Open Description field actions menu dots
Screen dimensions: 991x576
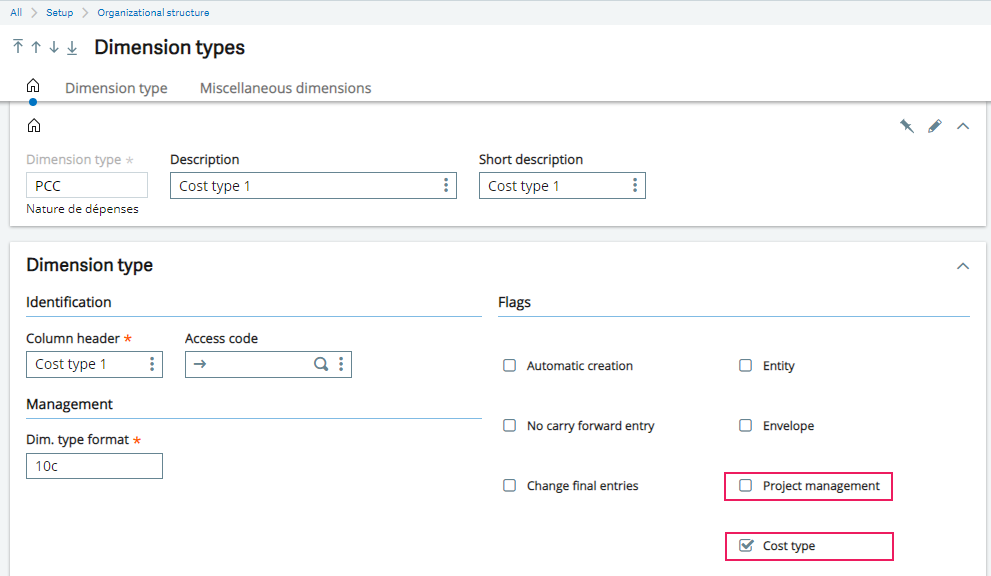coord(446,185)
